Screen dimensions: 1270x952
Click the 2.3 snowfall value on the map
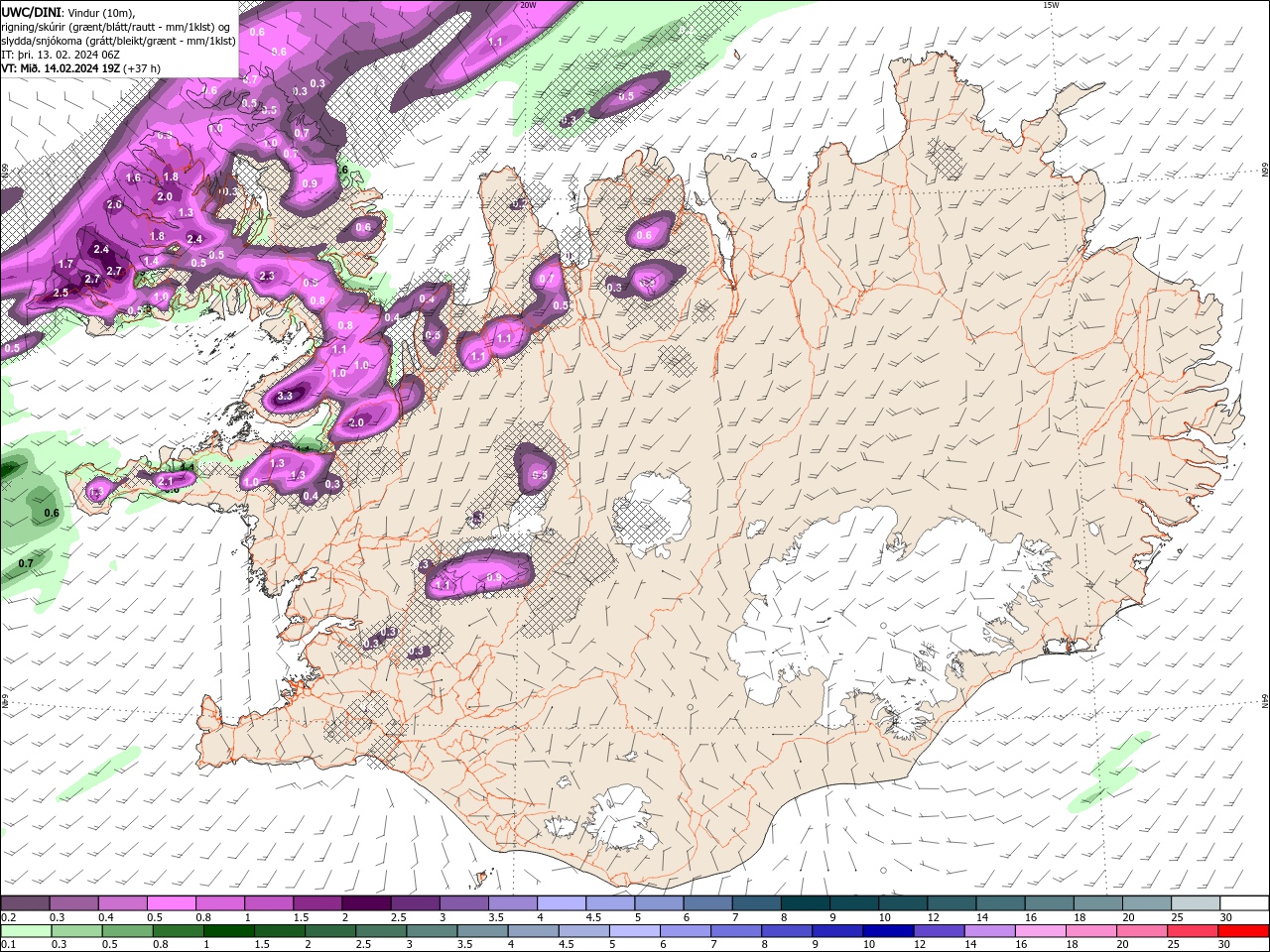coord(266,276)
